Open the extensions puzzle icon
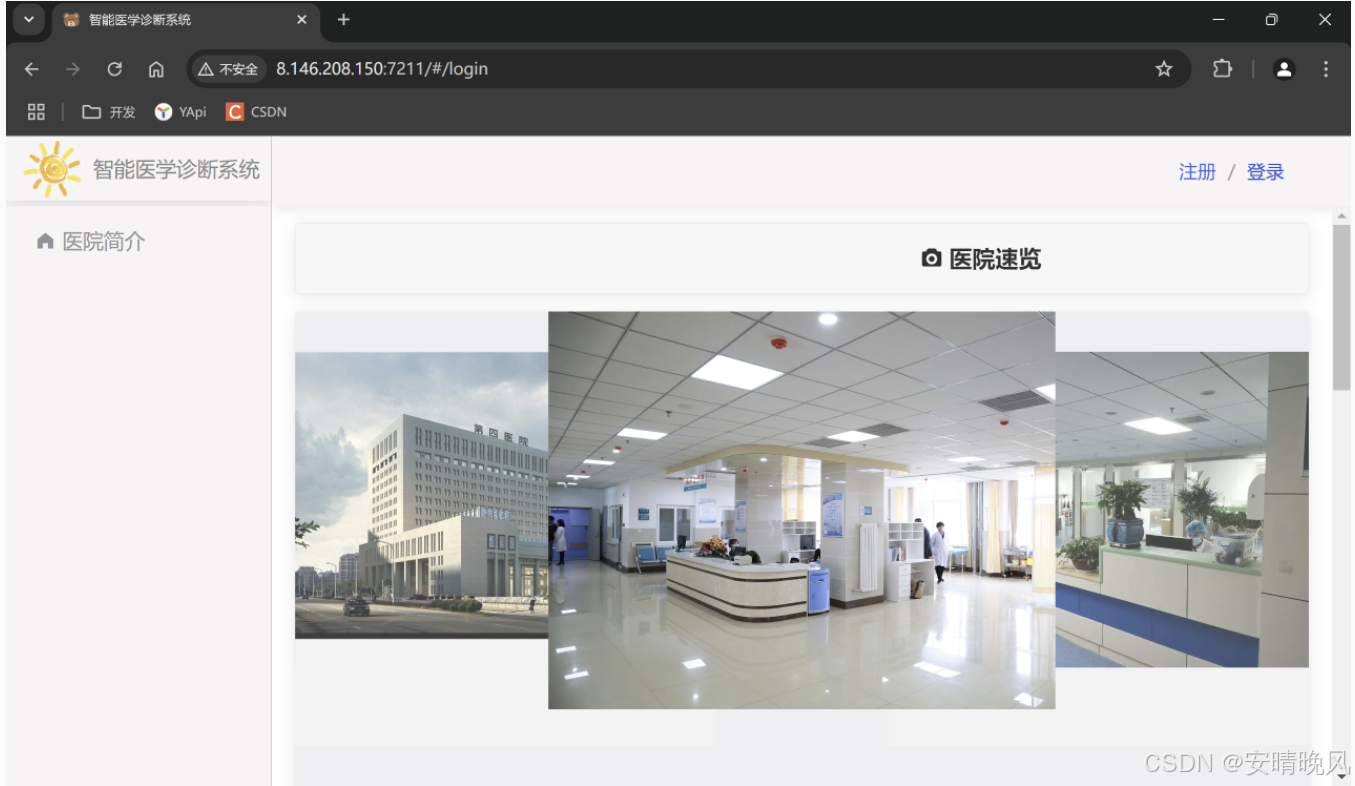The width and height of the screenshot is (1355, 786). (1222, 69)
